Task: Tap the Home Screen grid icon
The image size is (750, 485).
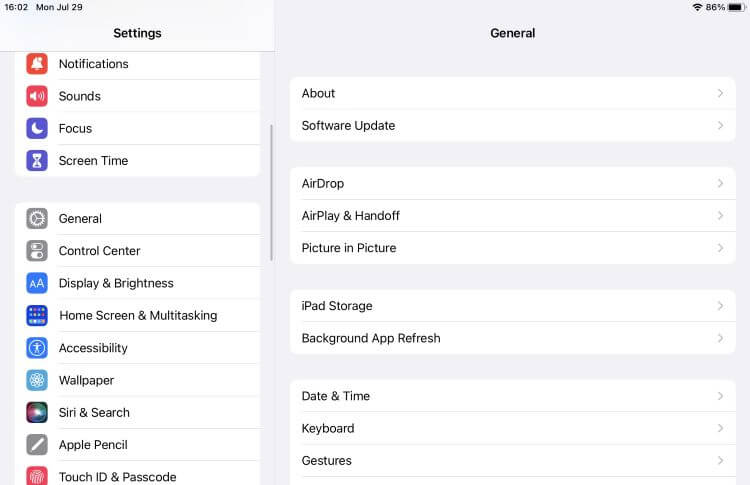Action: (x=37, y=315)
